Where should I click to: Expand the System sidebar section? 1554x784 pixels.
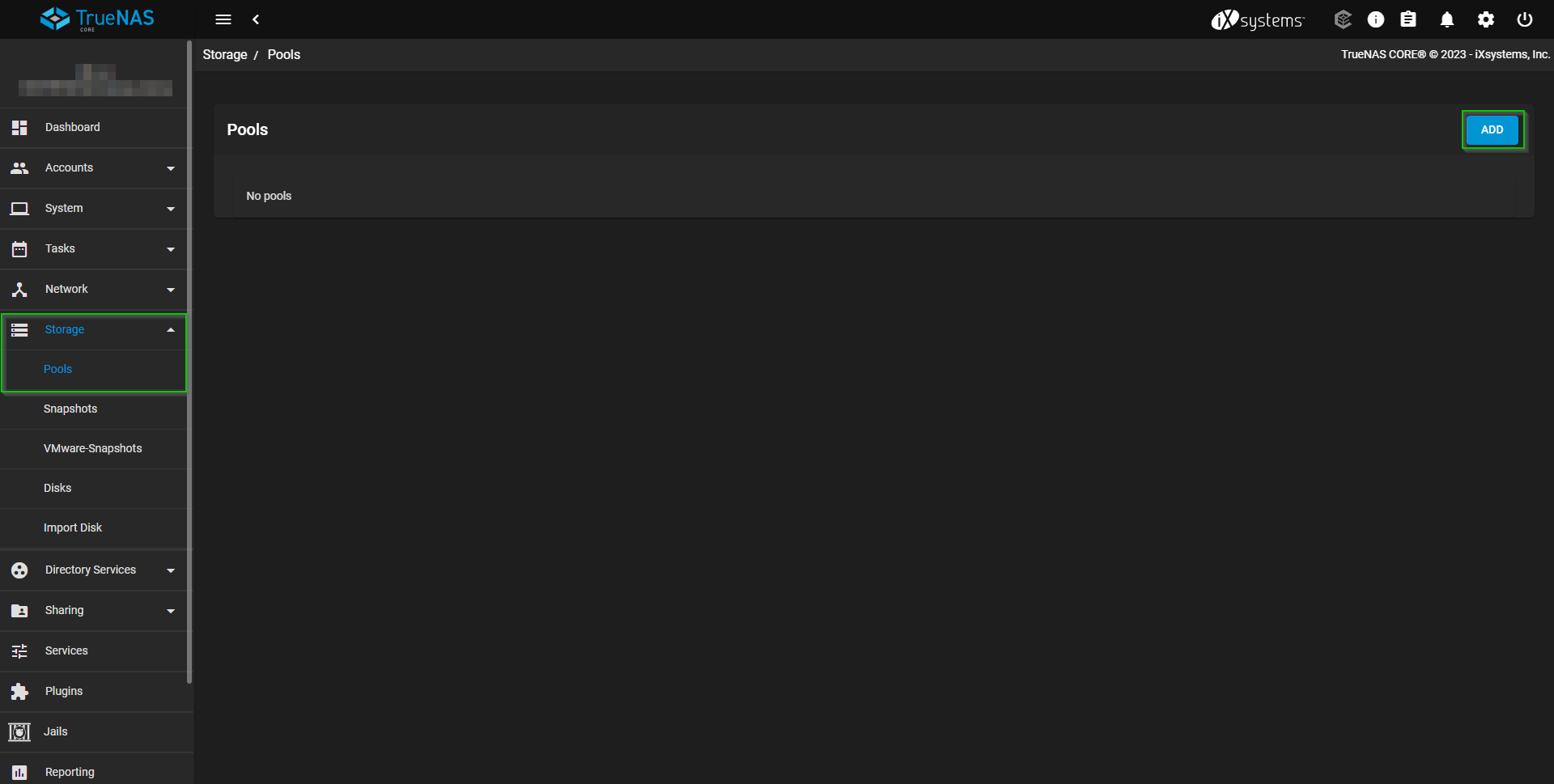pyautogui.click(x=94, y=209)
